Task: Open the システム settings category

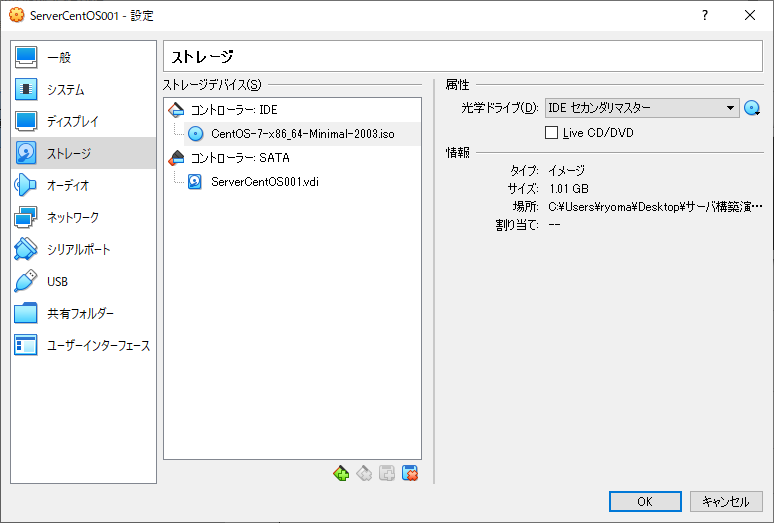Action: click(83, 89)
